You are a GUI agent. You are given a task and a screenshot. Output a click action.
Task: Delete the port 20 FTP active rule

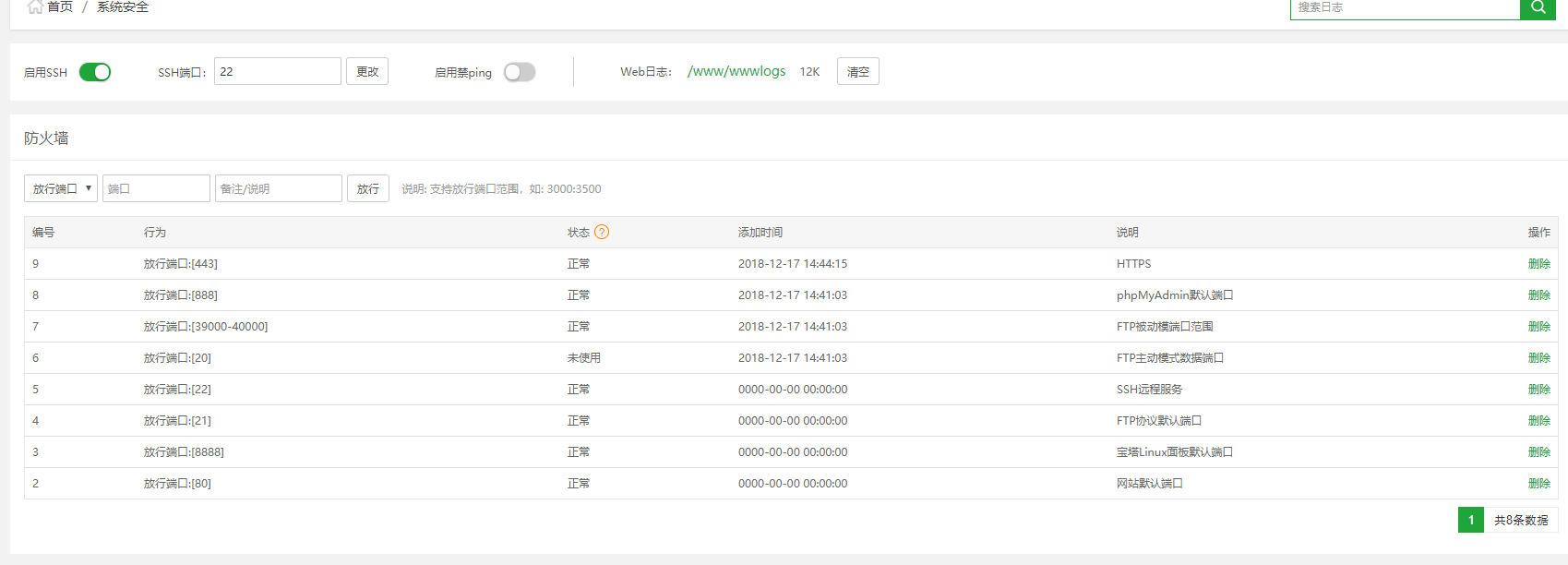point(1539,357)
